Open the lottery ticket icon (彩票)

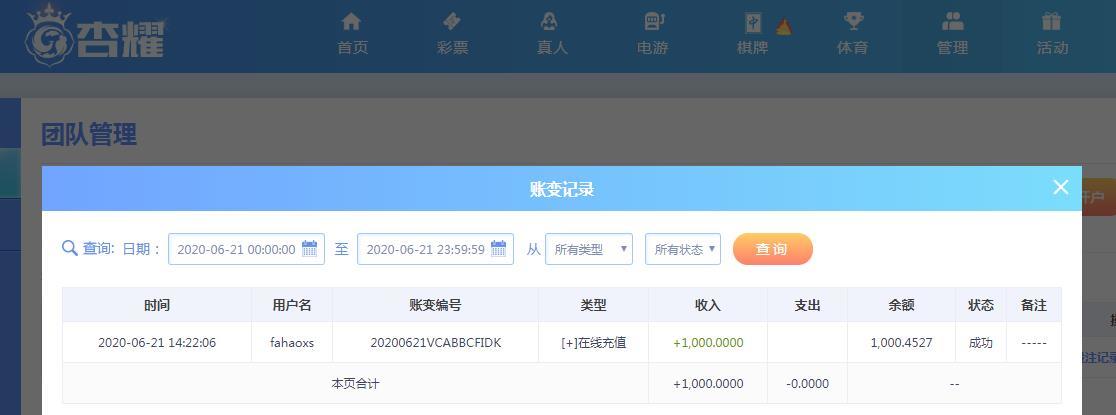pyautogui.click(x=452, y=22)
